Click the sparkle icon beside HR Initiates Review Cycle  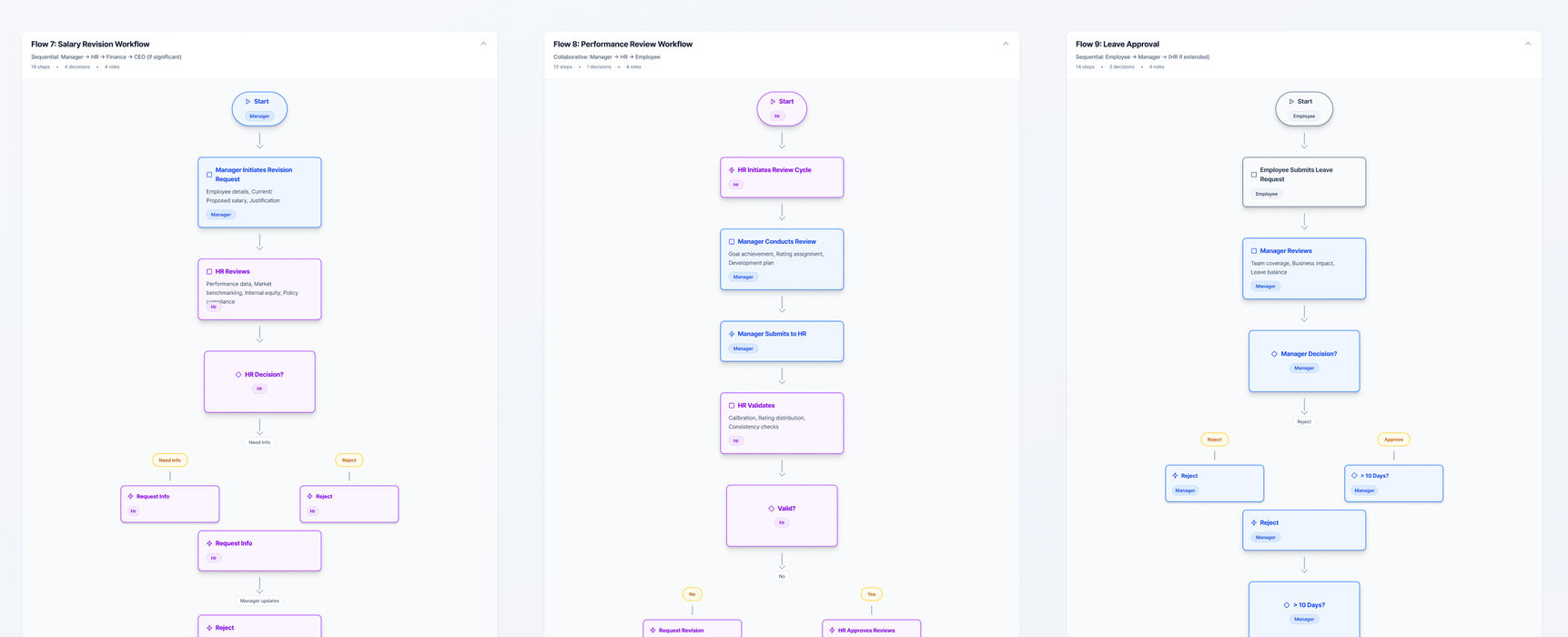[x=732, y=170]
